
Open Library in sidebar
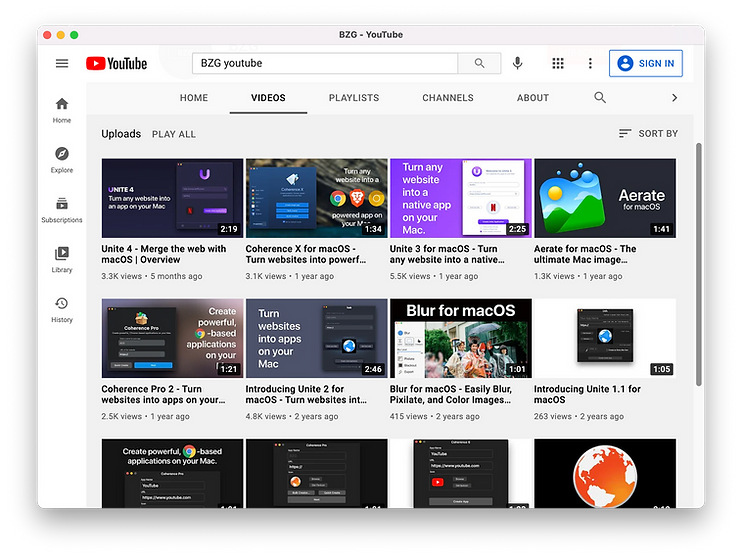62,260
